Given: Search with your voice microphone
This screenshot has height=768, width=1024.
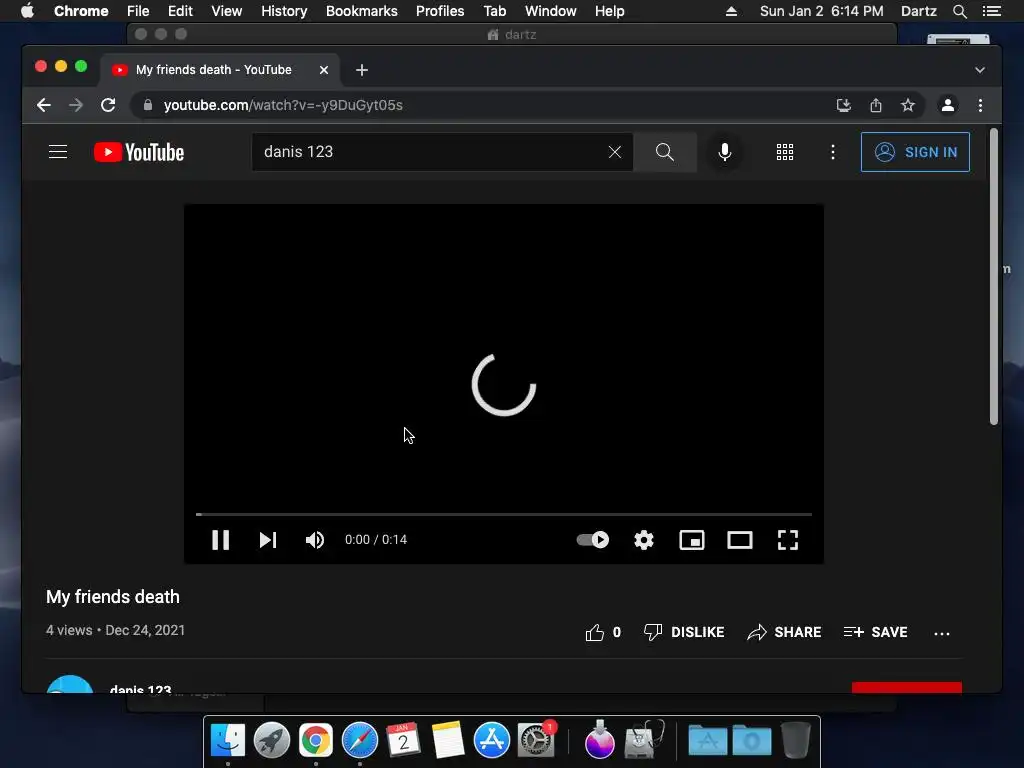Looking at the screenshot, I should pyautogui.click(x=724, y=152).
